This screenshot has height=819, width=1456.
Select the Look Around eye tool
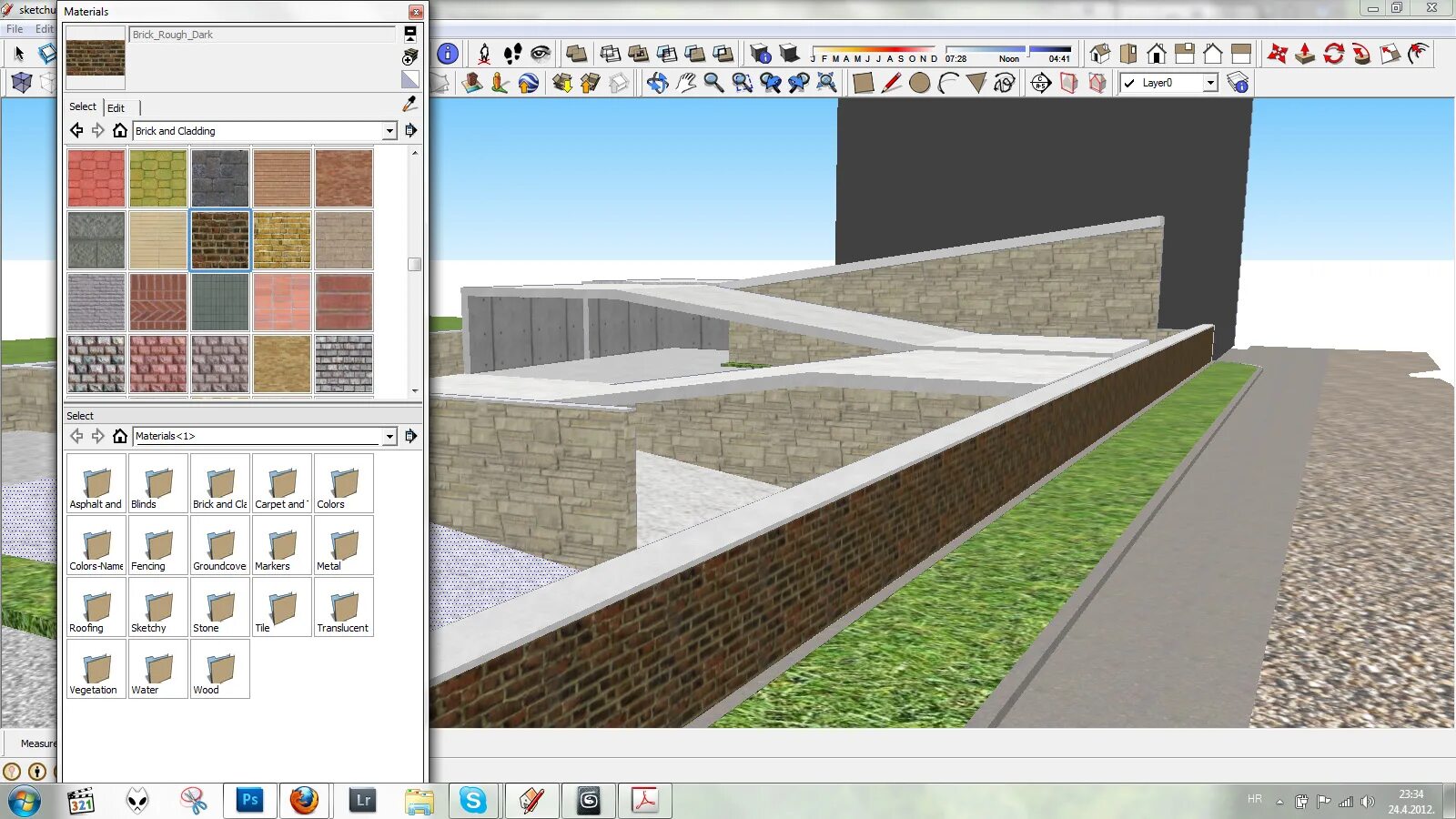[x=541, y=54]
